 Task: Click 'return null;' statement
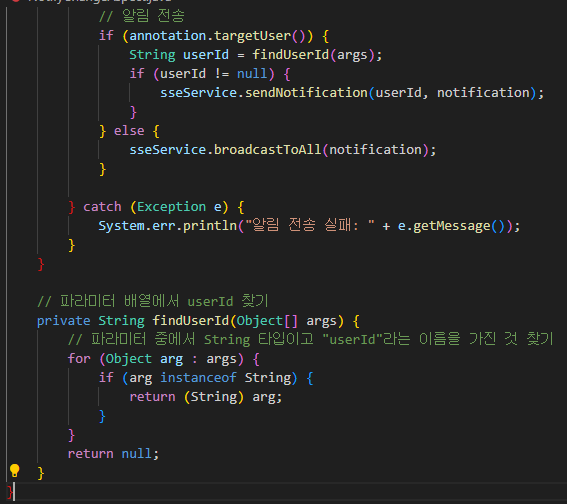point(113,454)
